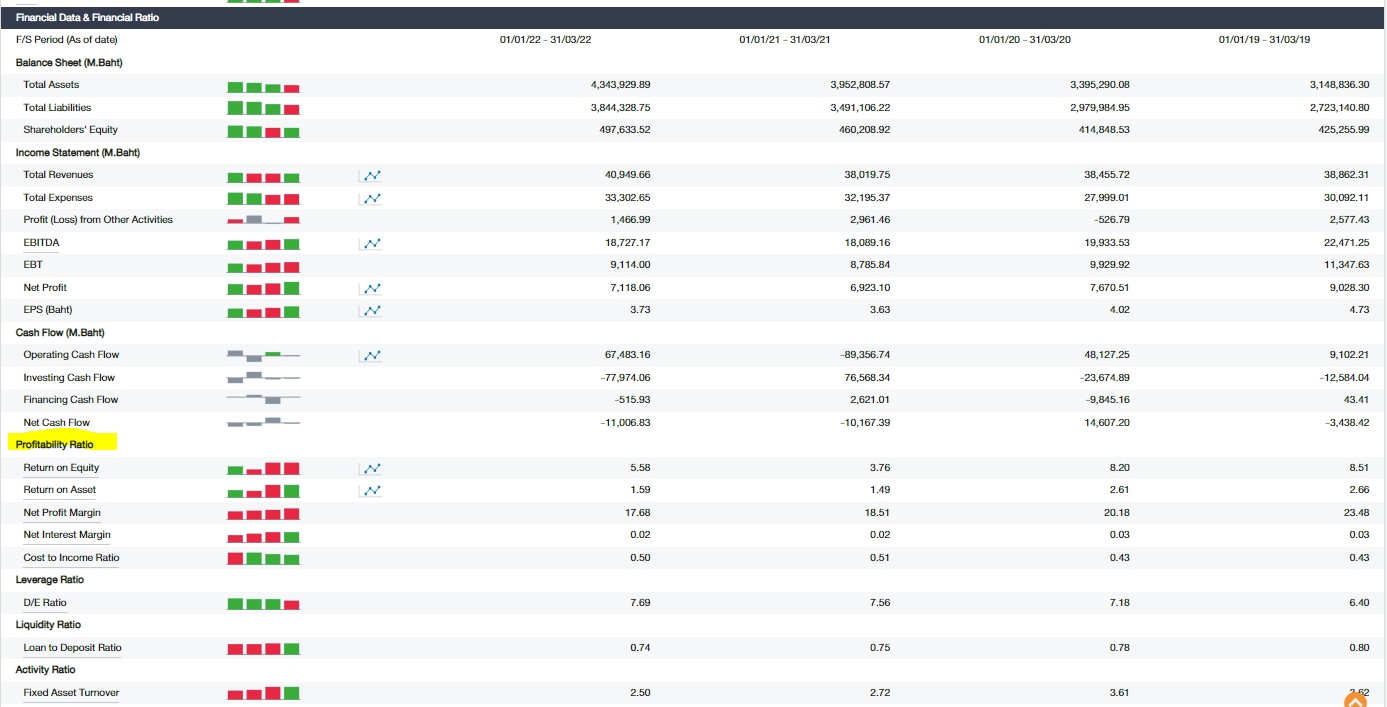View the EBITDA trend graph icon
The image size is (1387, 707).
point(370,243)
